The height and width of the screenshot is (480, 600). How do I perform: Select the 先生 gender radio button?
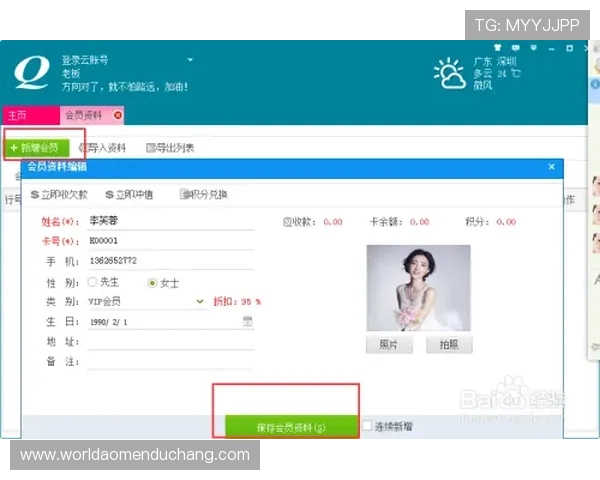92,282
